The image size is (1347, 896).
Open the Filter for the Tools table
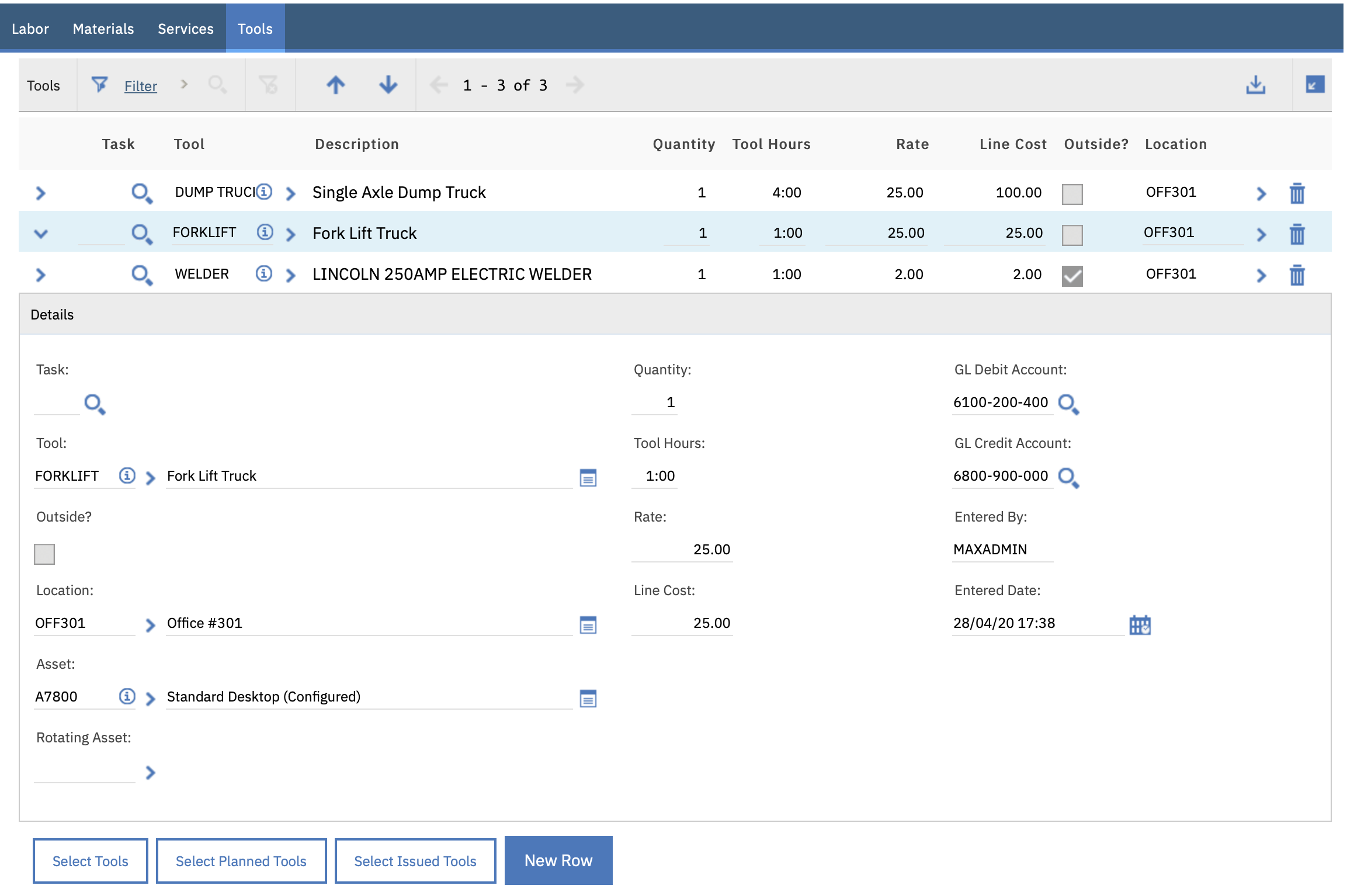140,85
